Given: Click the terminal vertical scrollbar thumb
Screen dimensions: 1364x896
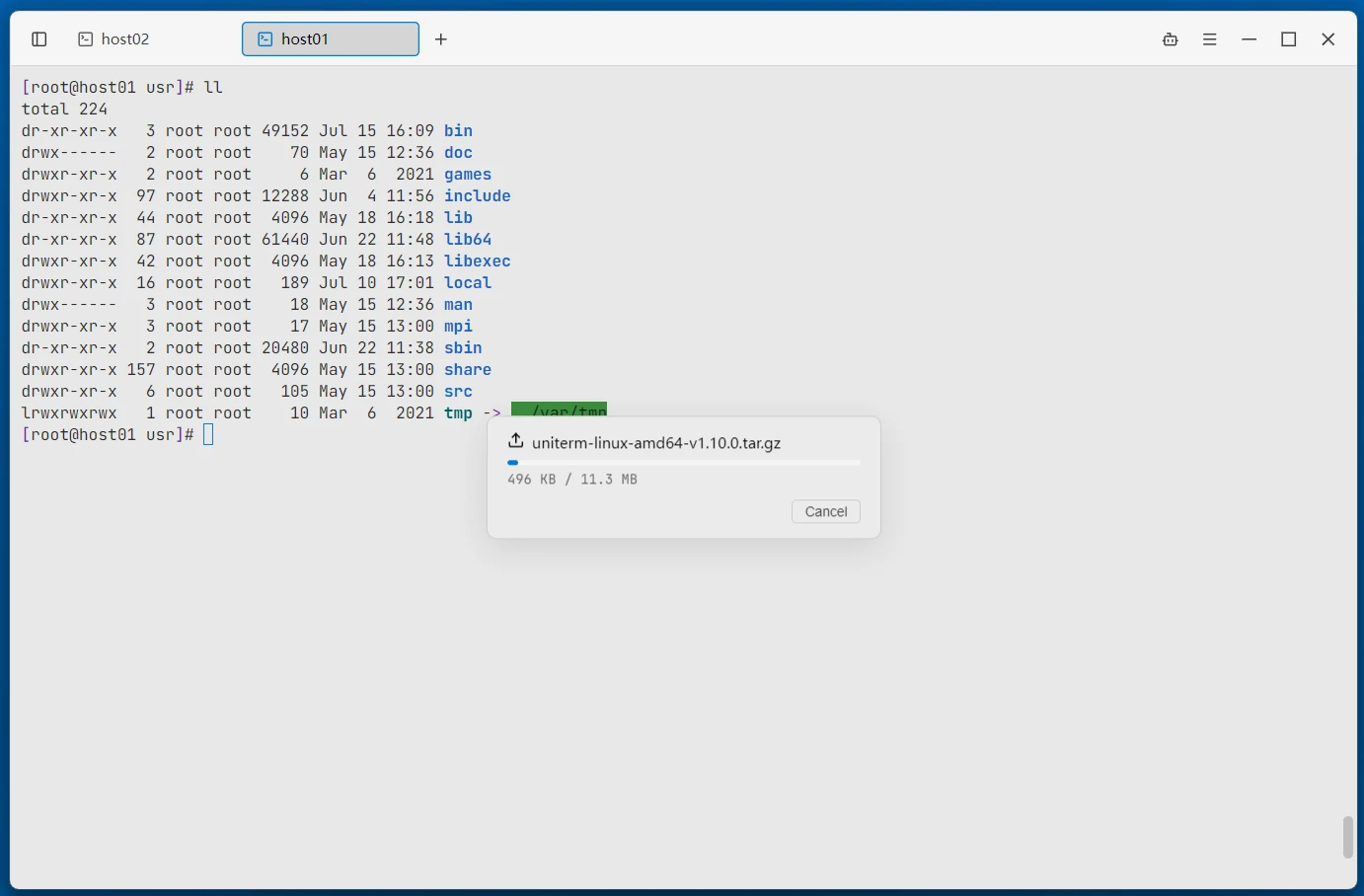Looking at the screenshot, I should pos(1348,838).
